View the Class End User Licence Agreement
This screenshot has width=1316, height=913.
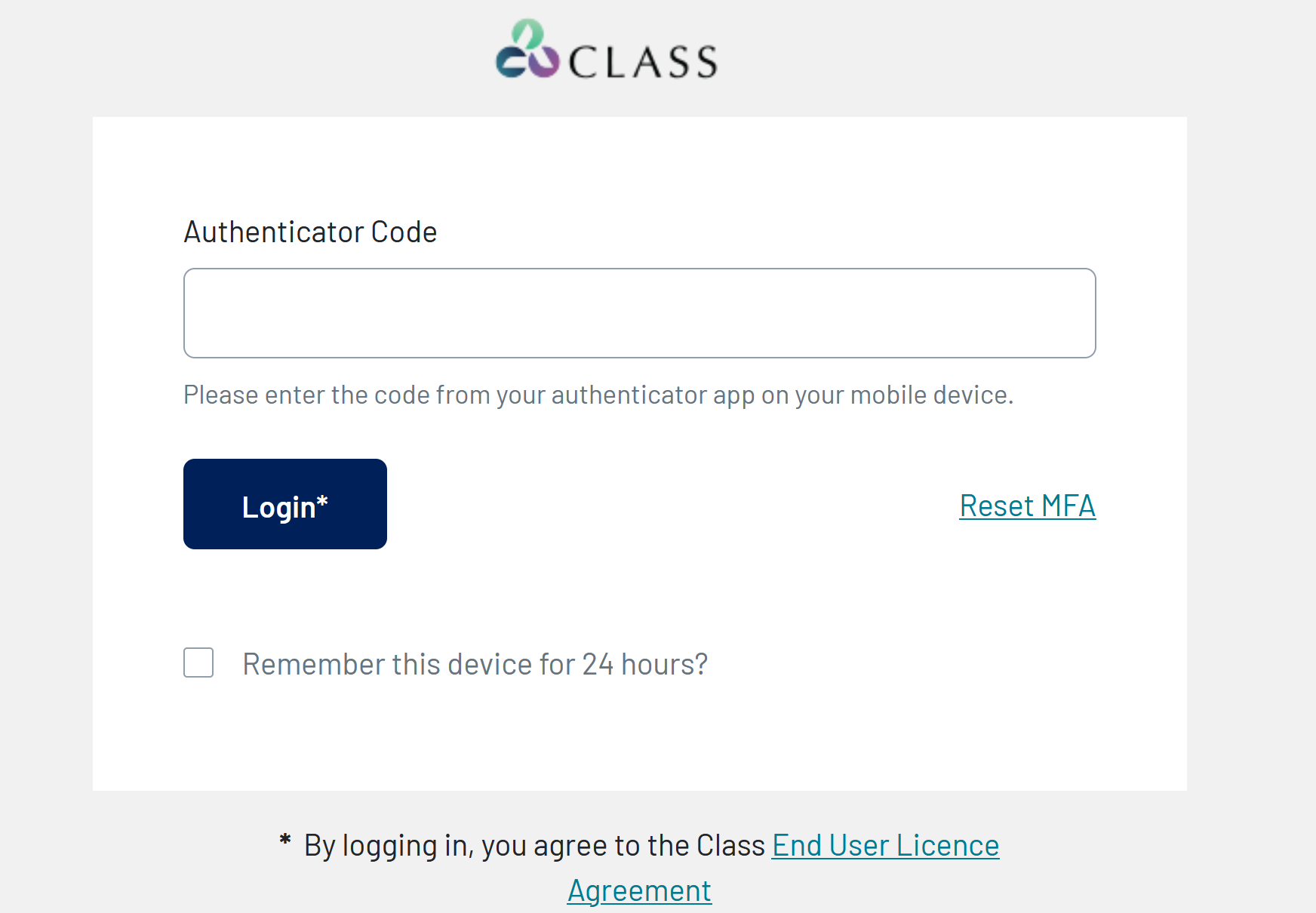885,845
